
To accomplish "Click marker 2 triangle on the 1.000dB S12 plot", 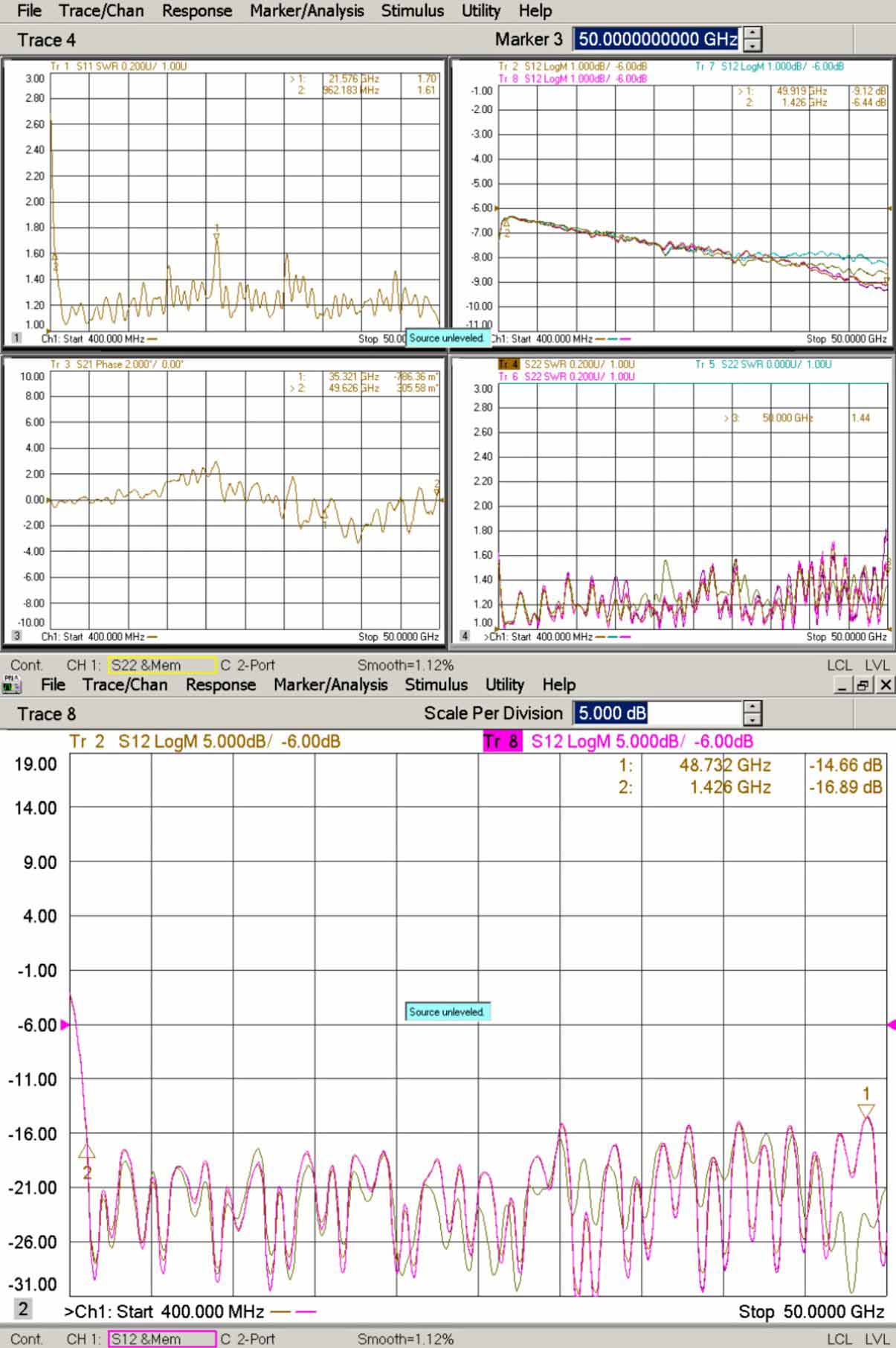I will 506,222.
